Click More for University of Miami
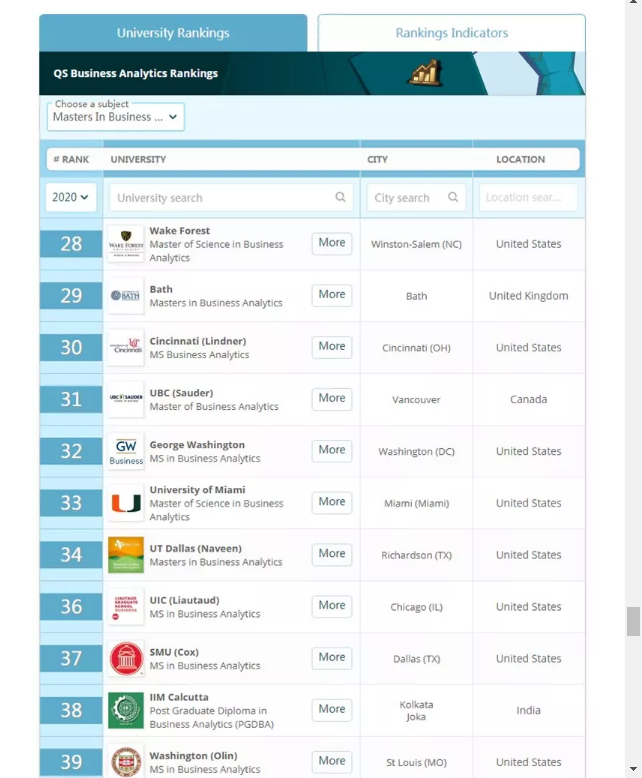 [x=332, y=502]
